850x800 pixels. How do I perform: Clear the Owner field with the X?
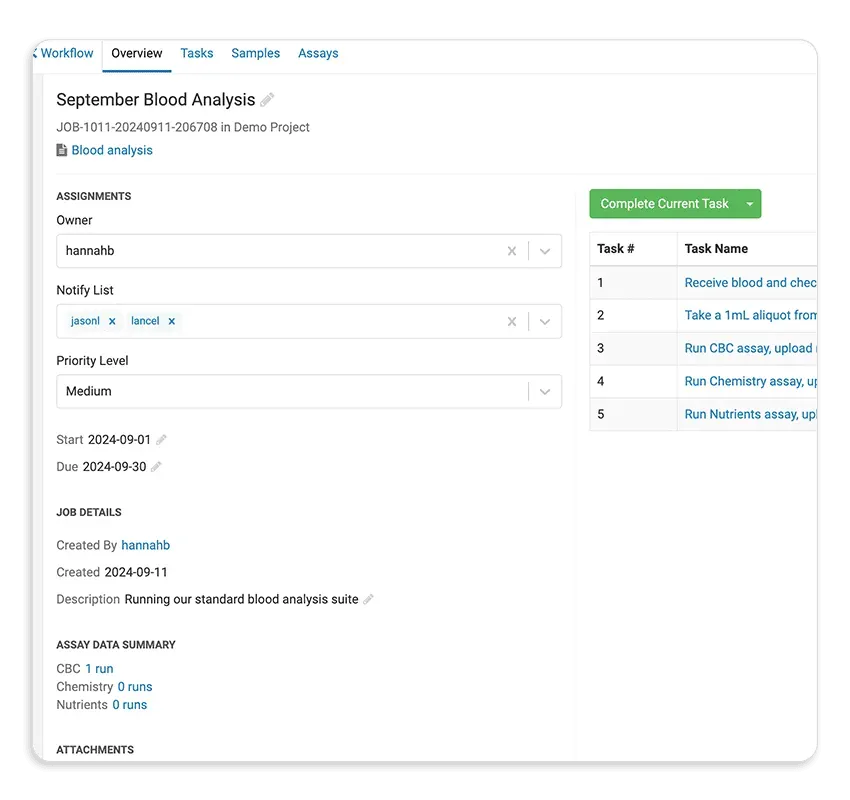pos(512,251)
